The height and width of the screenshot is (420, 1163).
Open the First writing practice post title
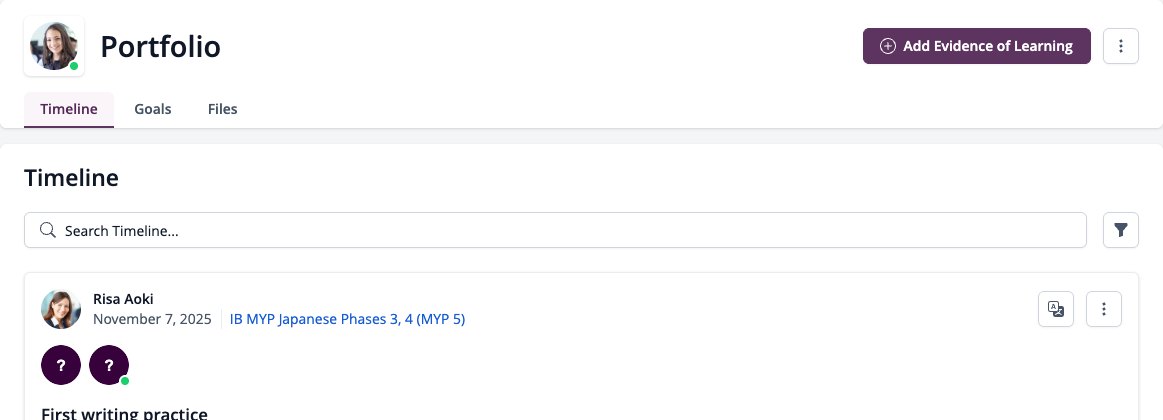[125, 413]
